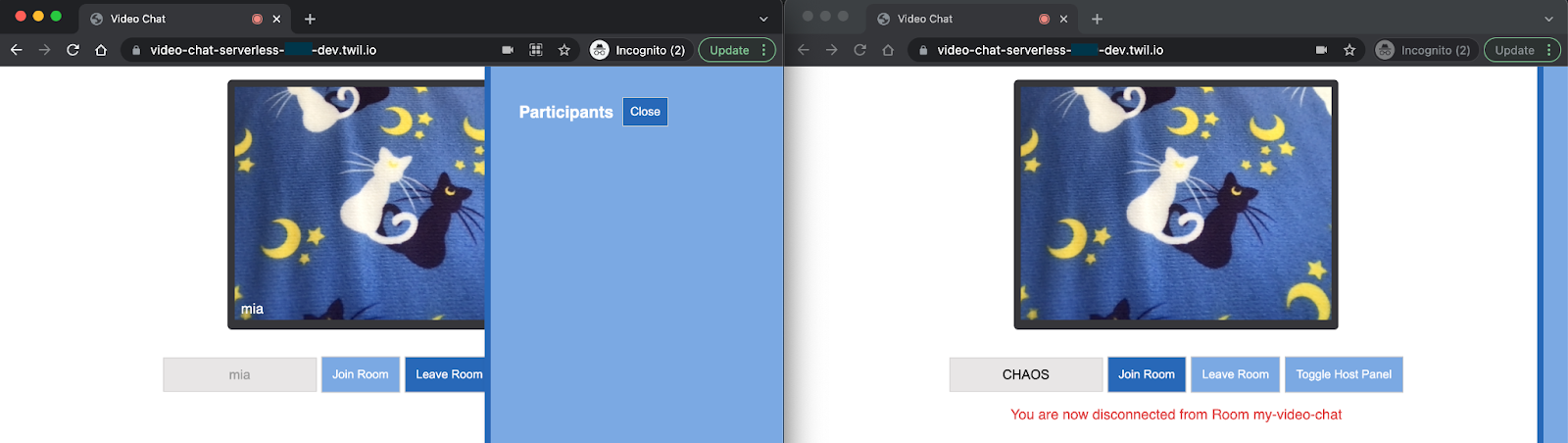The height and width of the screenshot is (443, 1568).
Task: Click the disconnected from Room status message
Action: coord(1176,415)
